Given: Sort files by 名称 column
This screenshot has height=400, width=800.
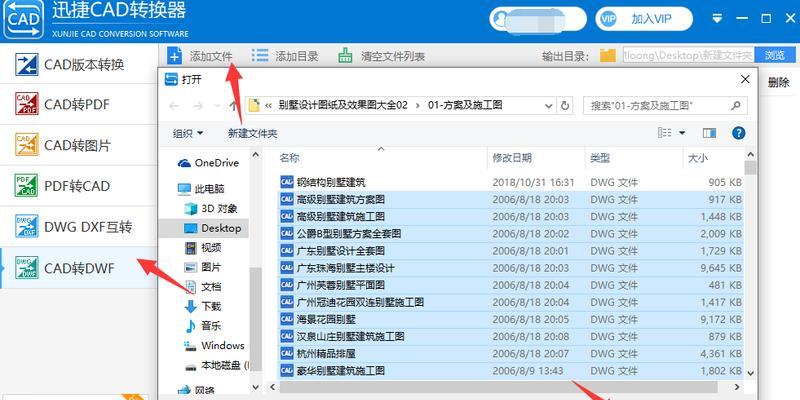Looking at the screenshot, I should coord(381,158).
